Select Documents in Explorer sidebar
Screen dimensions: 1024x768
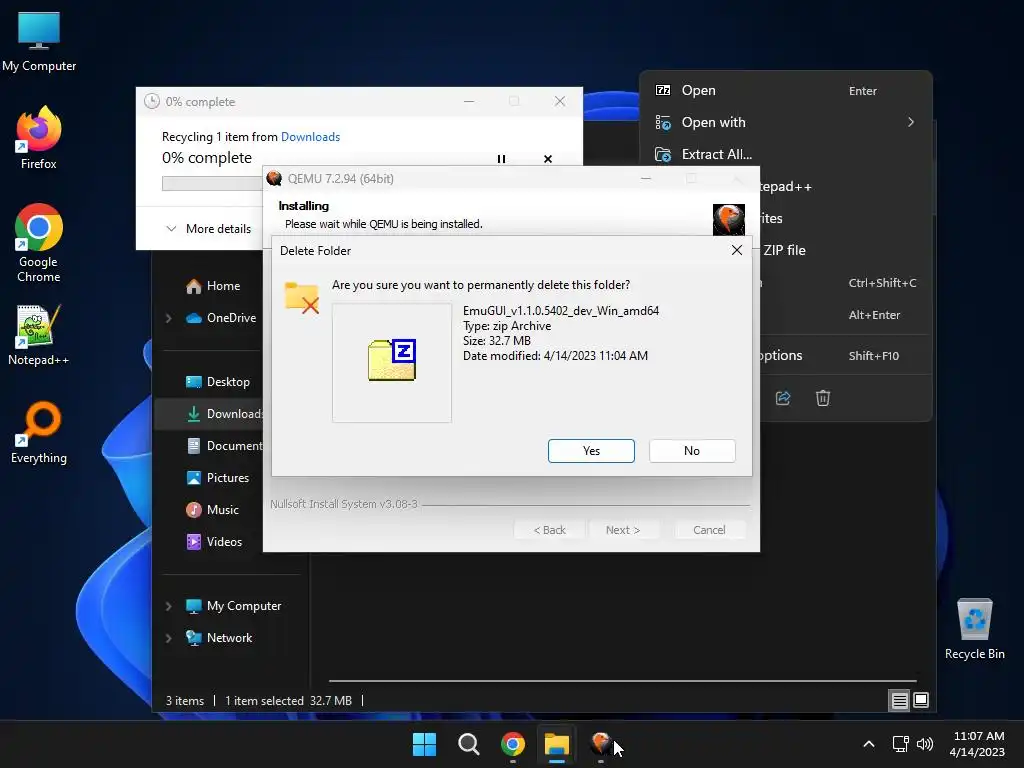[x=224, y=446]
